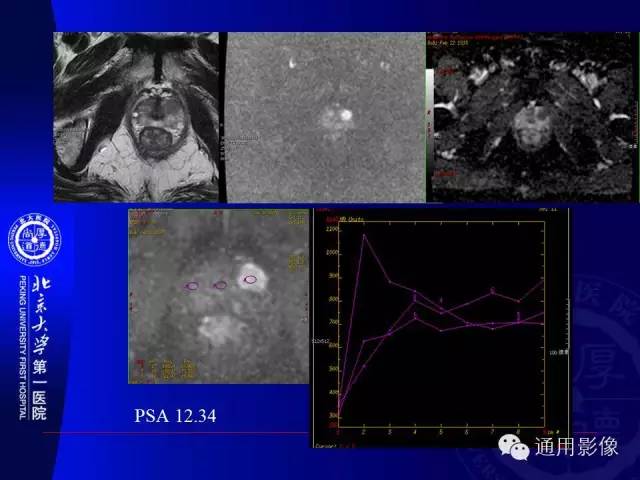Viewport: 640px width, 480px height.
Task: Click the 2200 value on the chart's y-axis
Action: pyautogui.click(x=332, y=229)
